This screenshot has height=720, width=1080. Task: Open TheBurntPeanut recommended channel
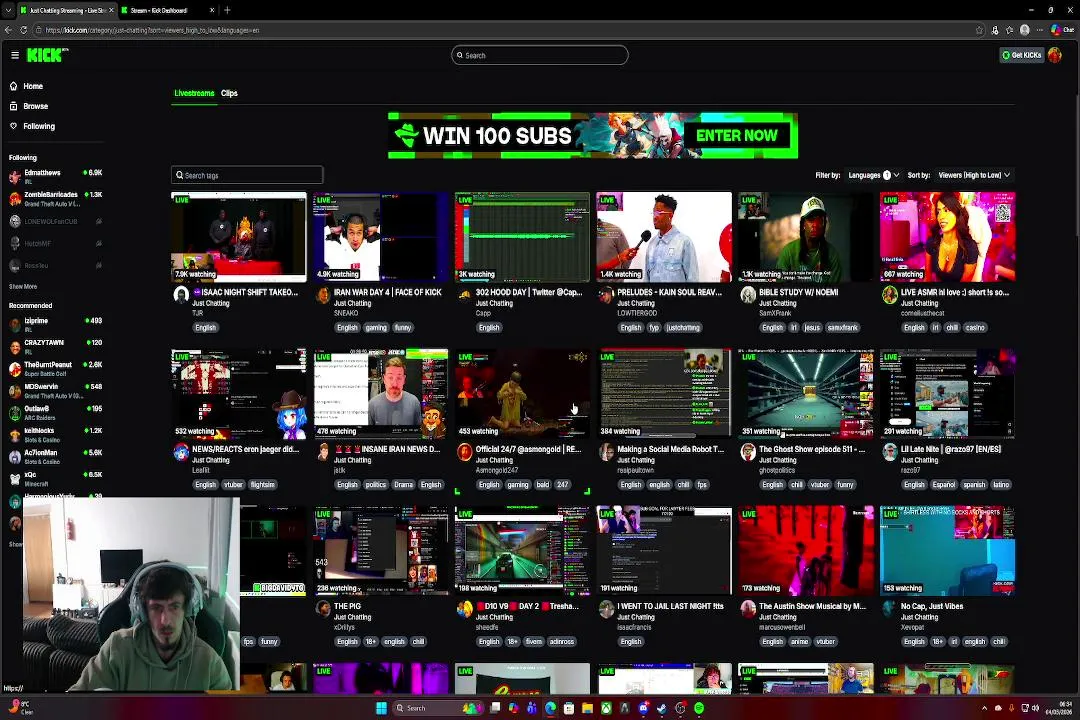click(55, 369)
